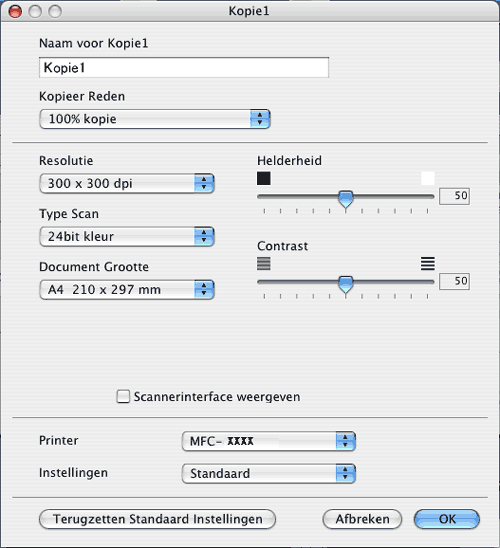Screen dimensions: 500x548
Task: Confirm settings with the OK button
Action: [447, 519]
